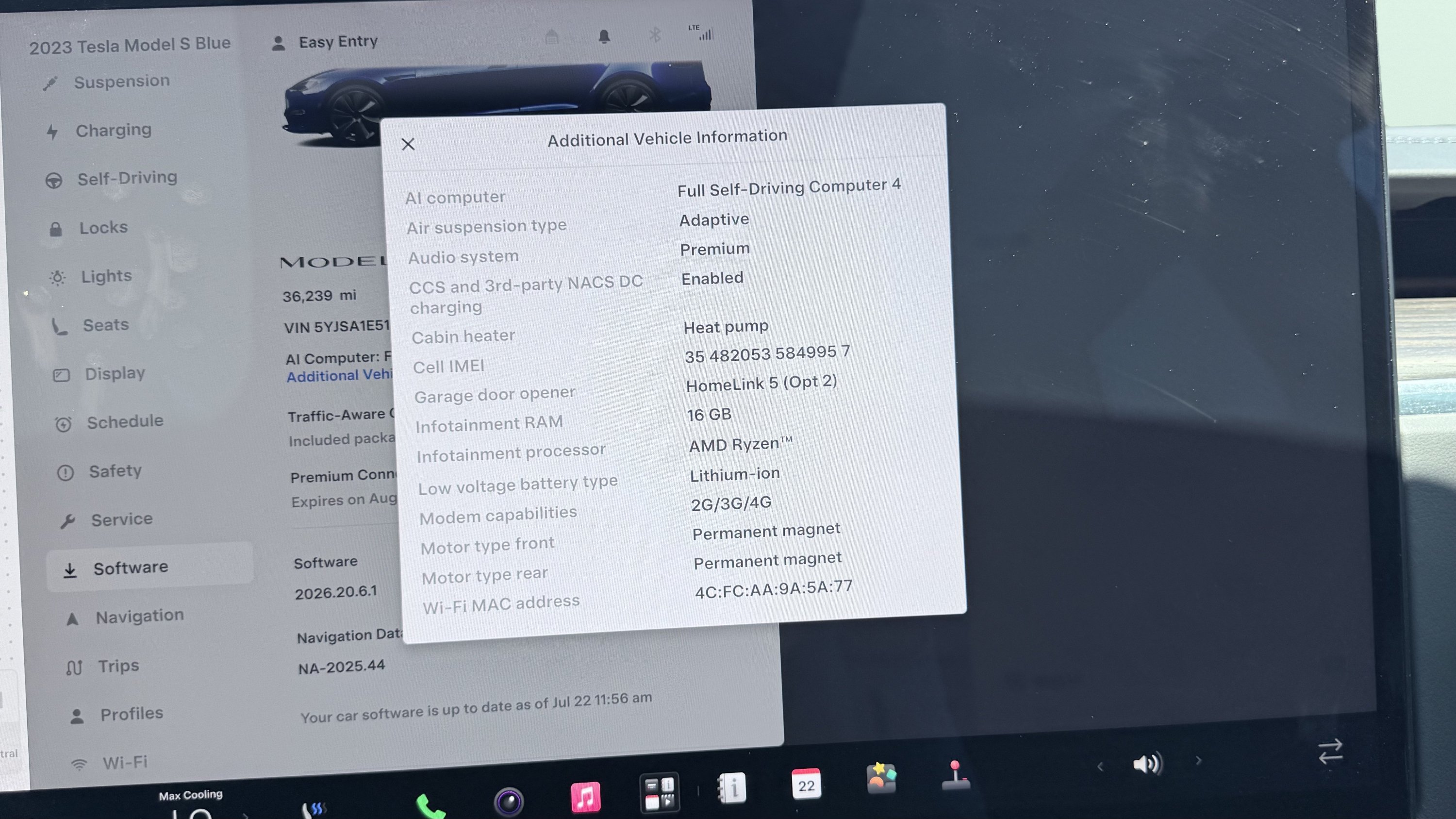
Task: Select the 16 GB infotainment RAM value
Action: point(709,415)
